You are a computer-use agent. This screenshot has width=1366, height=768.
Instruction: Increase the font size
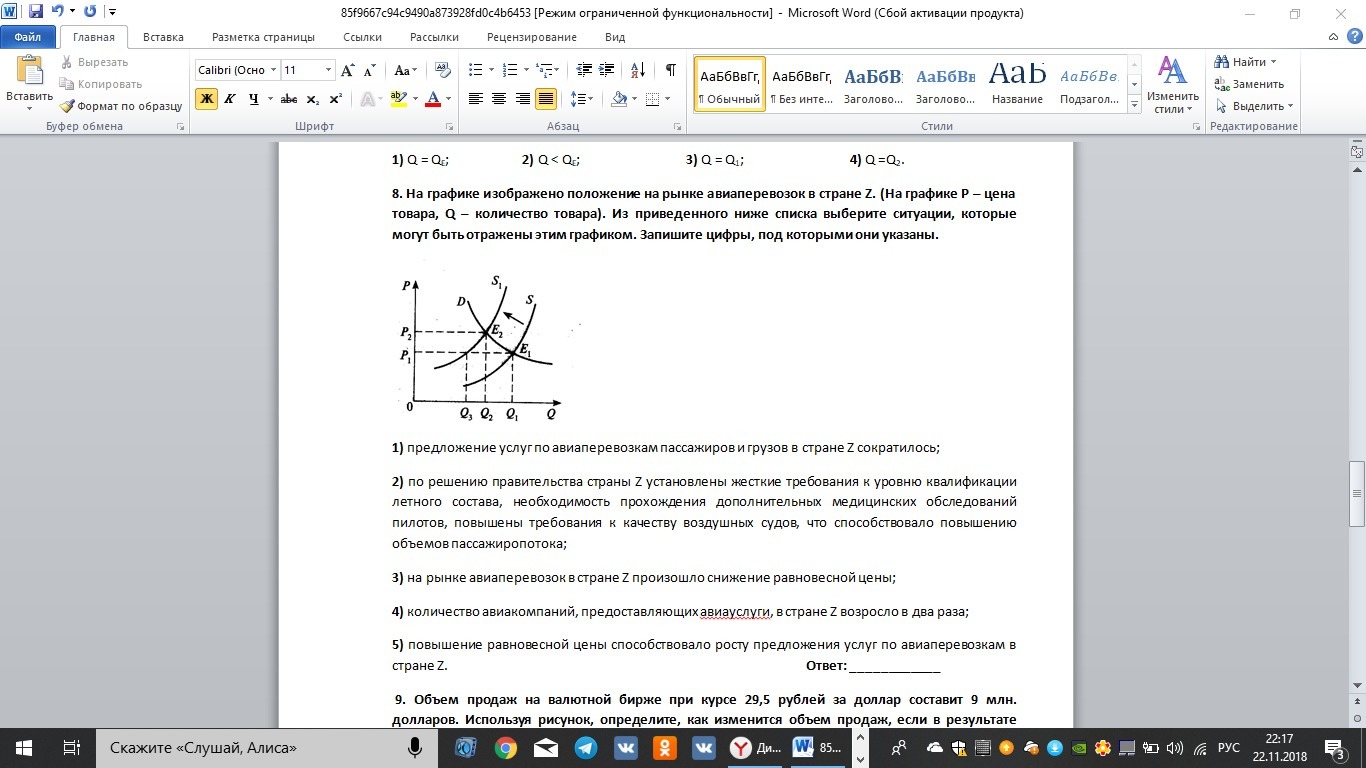click(x=348, y=70)
